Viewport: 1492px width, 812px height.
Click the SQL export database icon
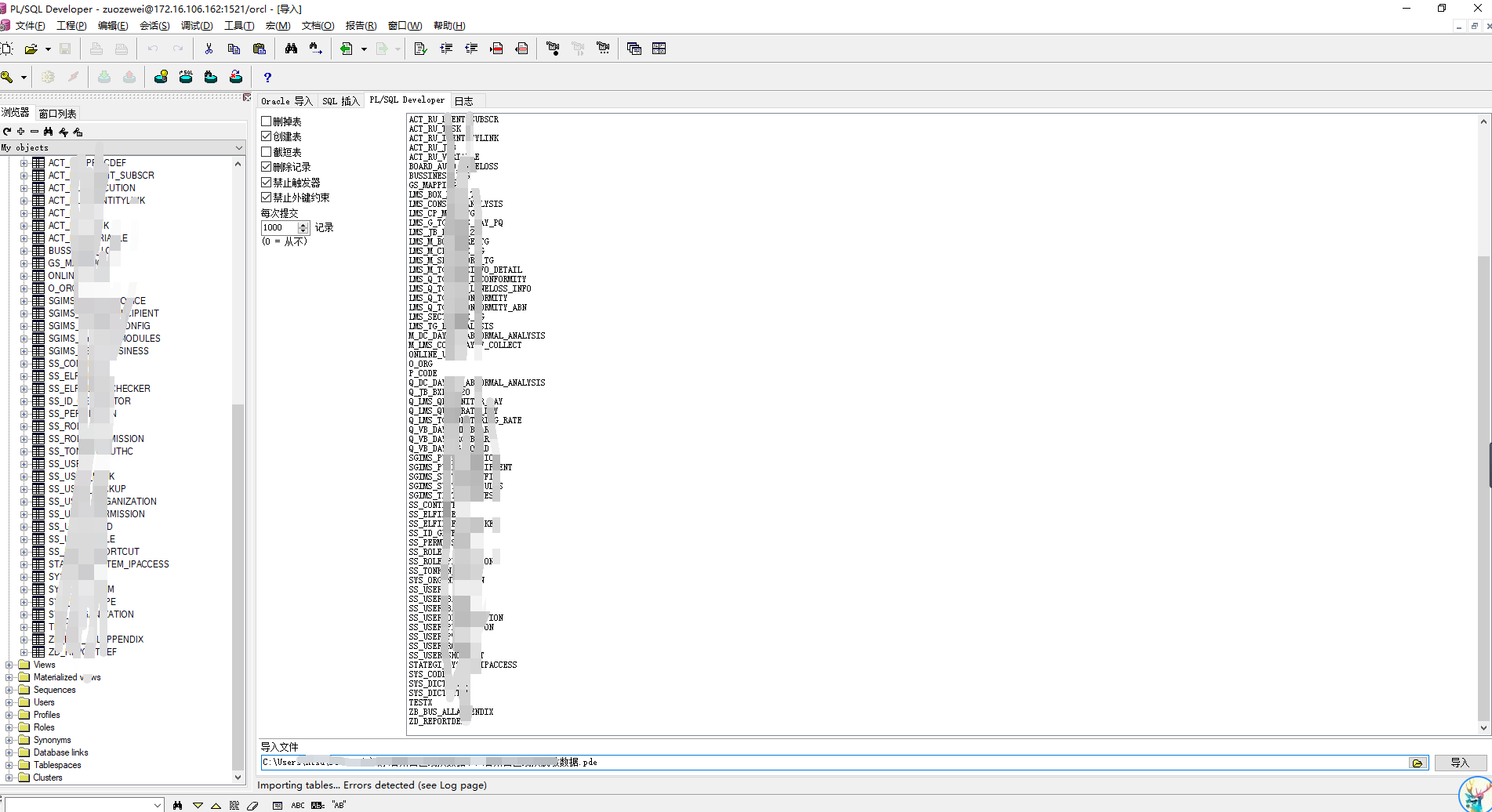click(186, 77)
